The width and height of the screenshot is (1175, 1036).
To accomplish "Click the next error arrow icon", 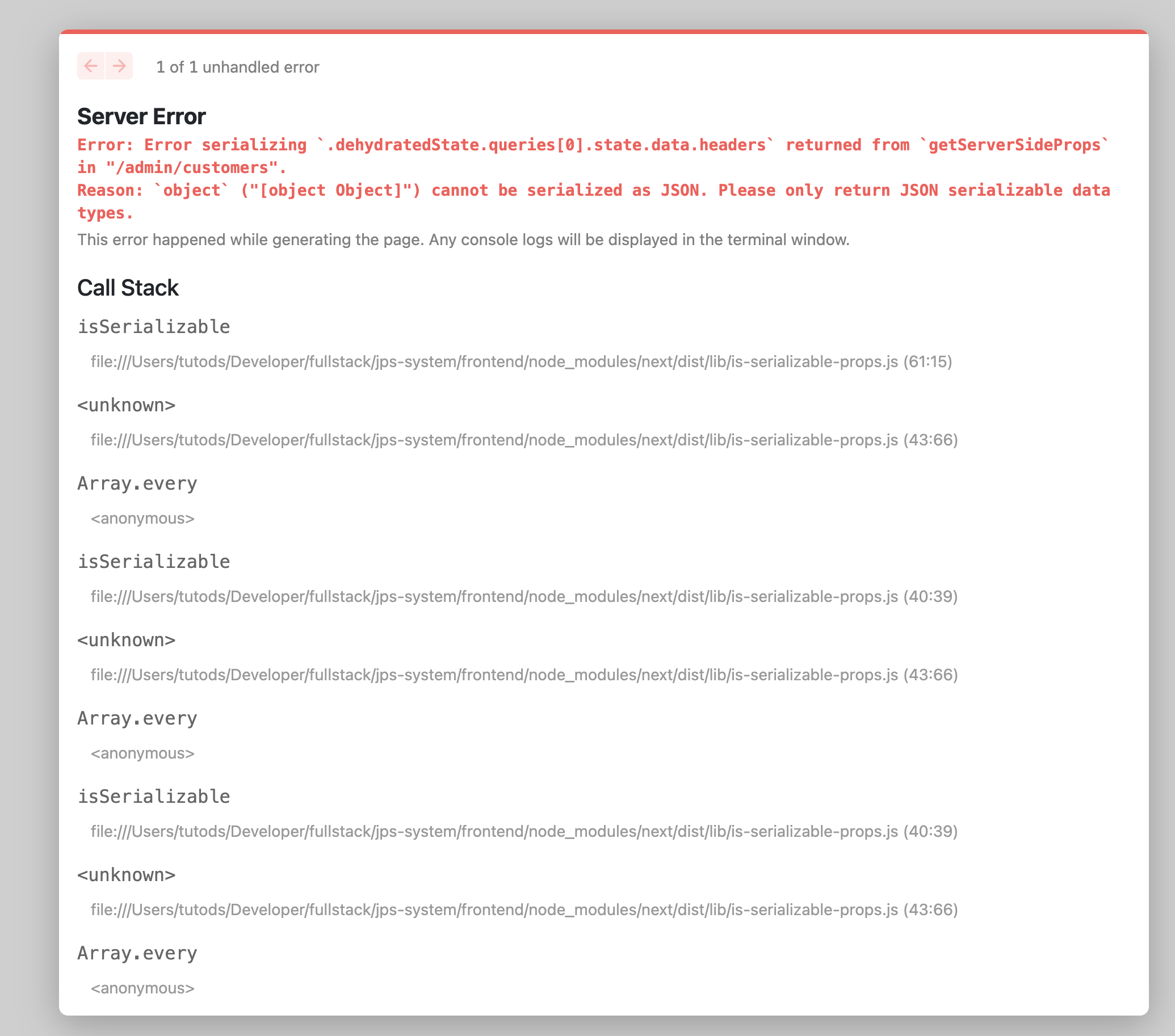I will 119,66.
